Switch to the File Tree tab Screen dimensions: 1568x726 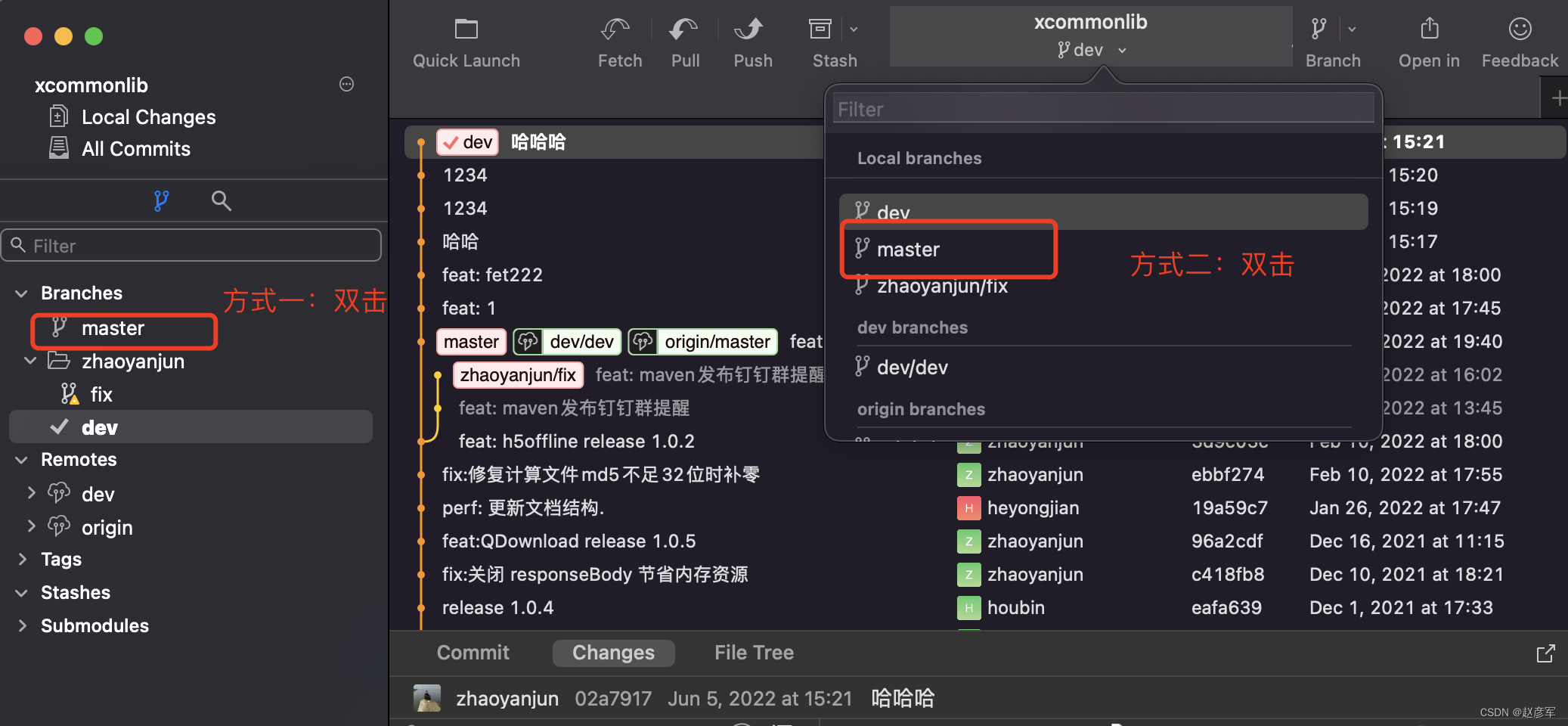coord(754,653)
